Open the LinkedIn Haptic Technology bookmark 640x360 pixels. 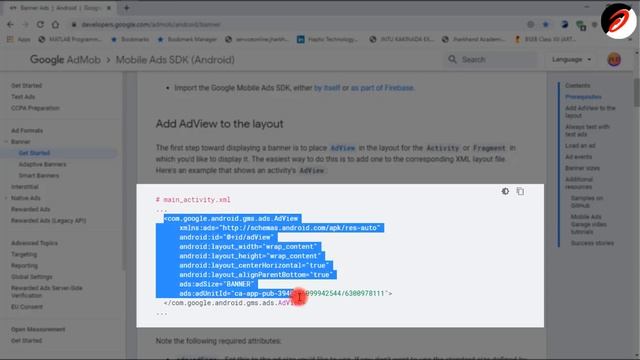point(327,39)
